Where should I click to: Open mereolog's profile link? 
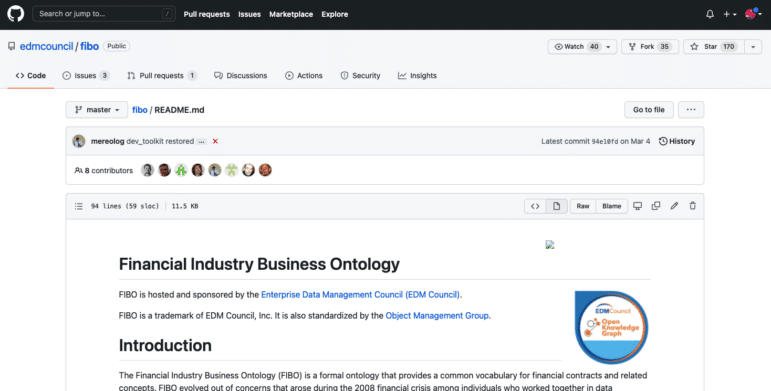click(x=108, y=141)
